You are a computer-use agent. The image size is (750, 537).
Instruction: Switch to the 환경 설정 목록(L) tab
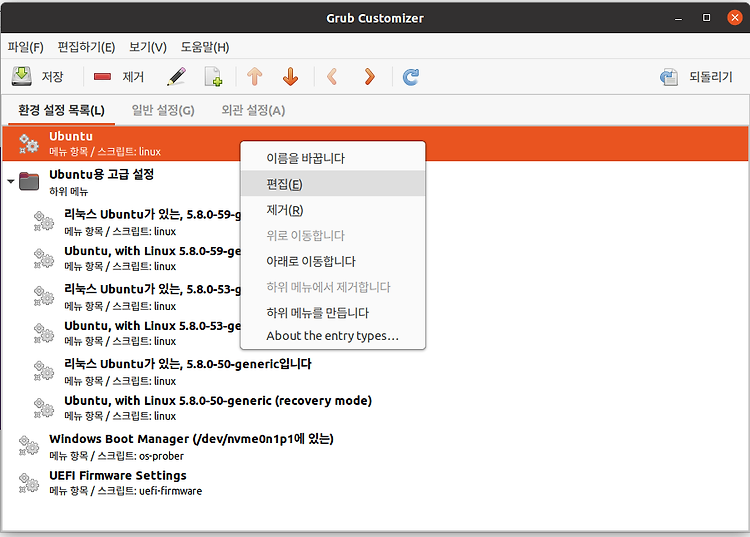[x=61, y=110]
